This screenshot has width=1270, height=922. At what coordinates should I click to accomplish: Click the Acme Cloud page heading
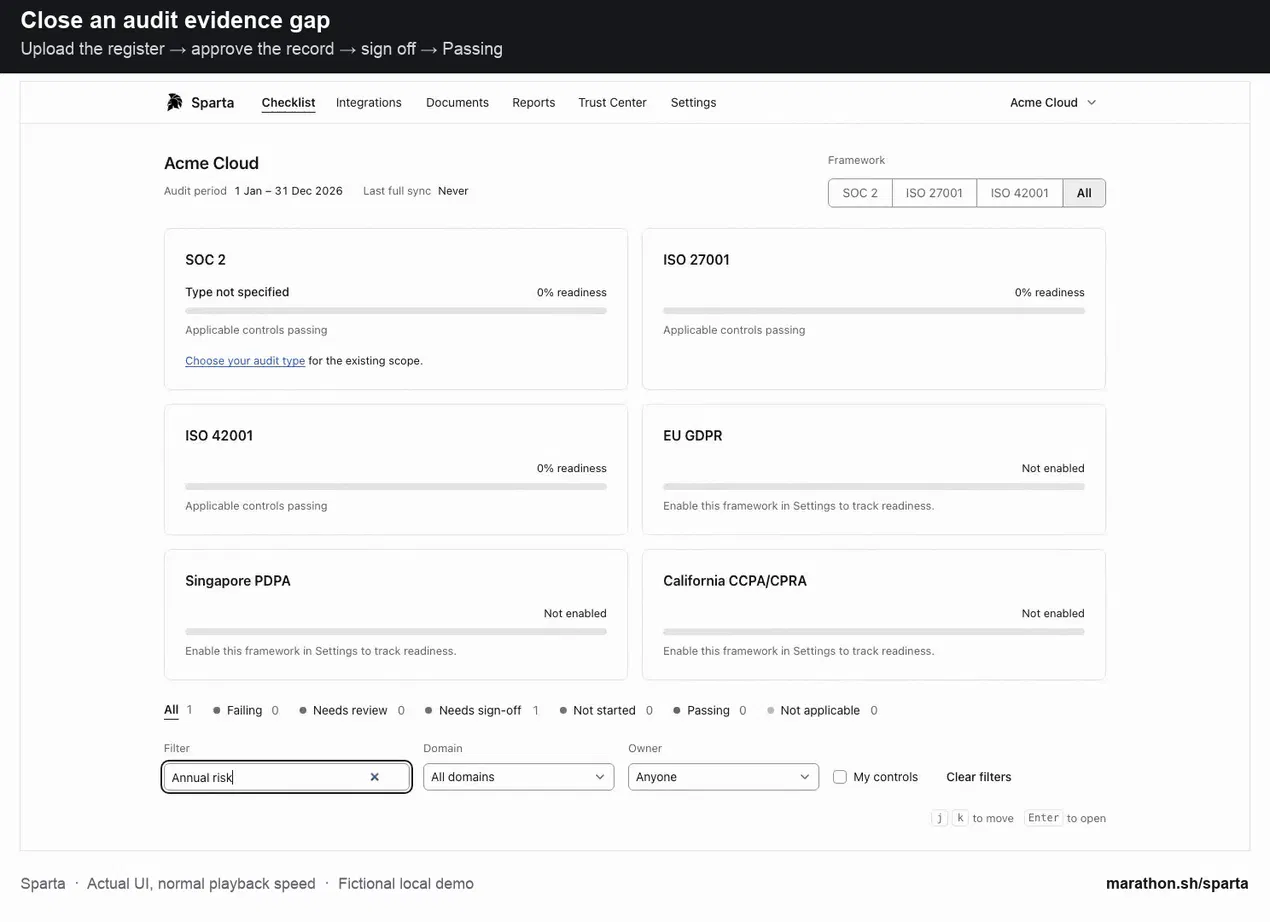pos(211,163)
